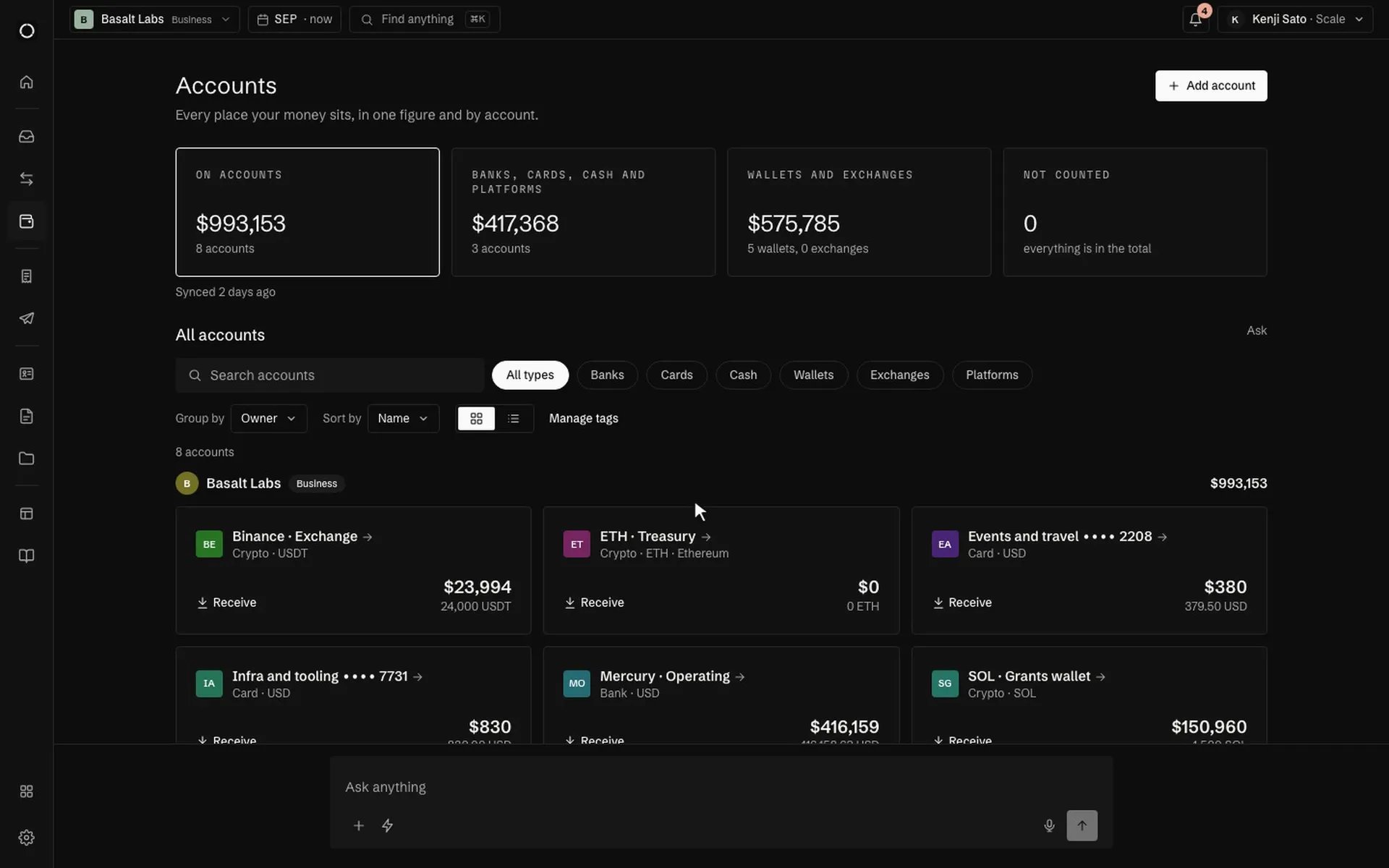Open the Mercury · Operating account link
This screenshot has width=1389, height=868.
[672, 676]
